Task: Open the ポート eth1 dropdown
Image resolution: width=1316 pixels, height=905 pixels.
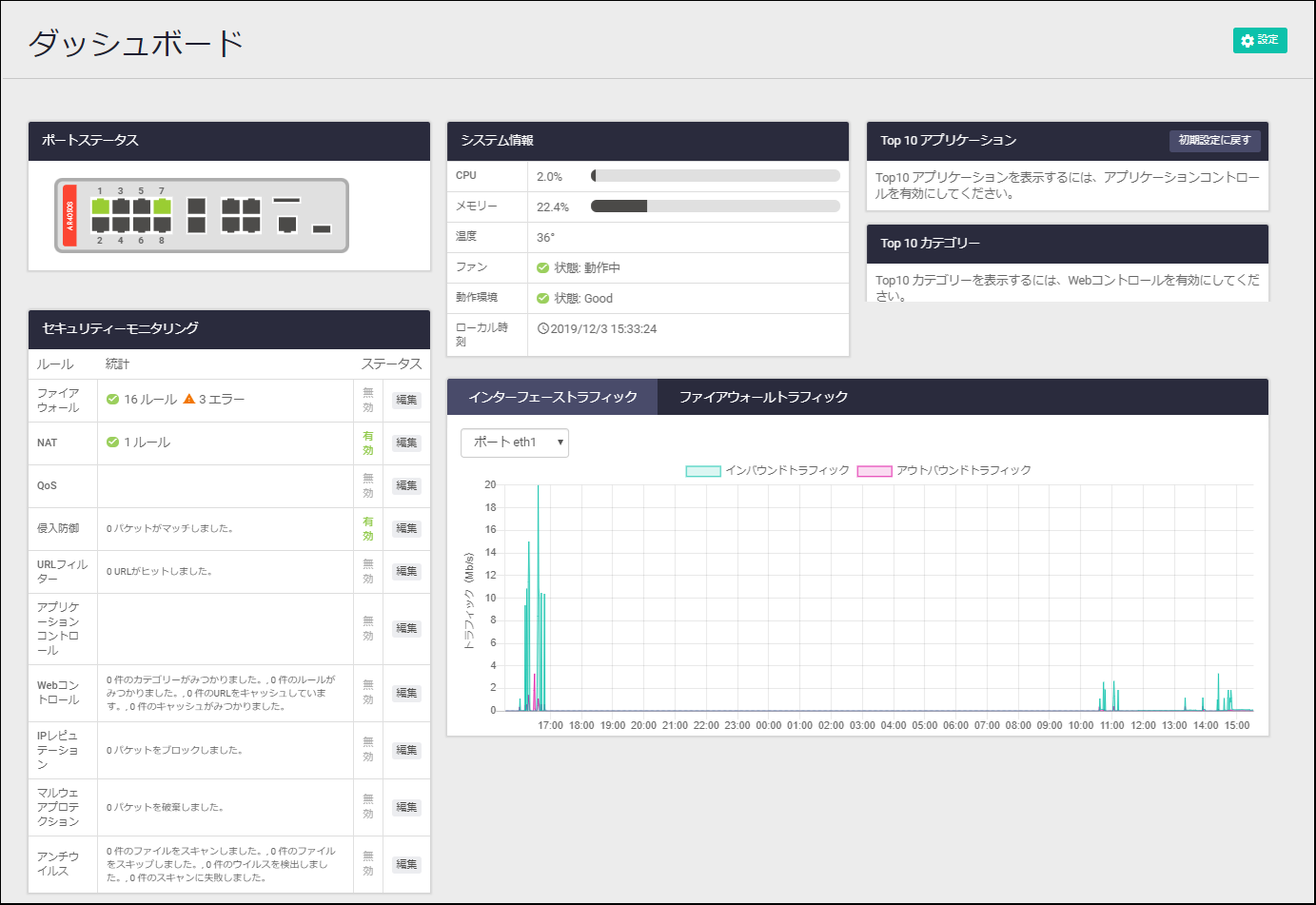Action: [515, 443]
